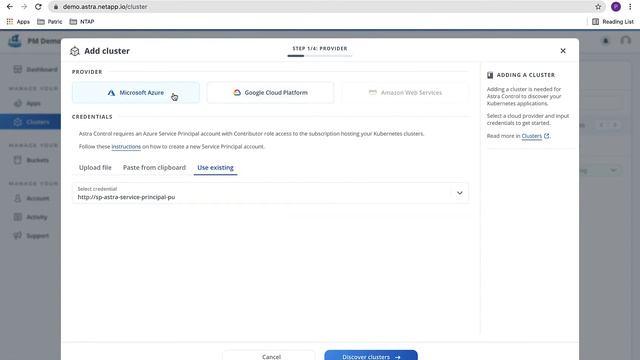Reload the page with refresh icon
Screen dimensions: 640x360
[38, 7]
